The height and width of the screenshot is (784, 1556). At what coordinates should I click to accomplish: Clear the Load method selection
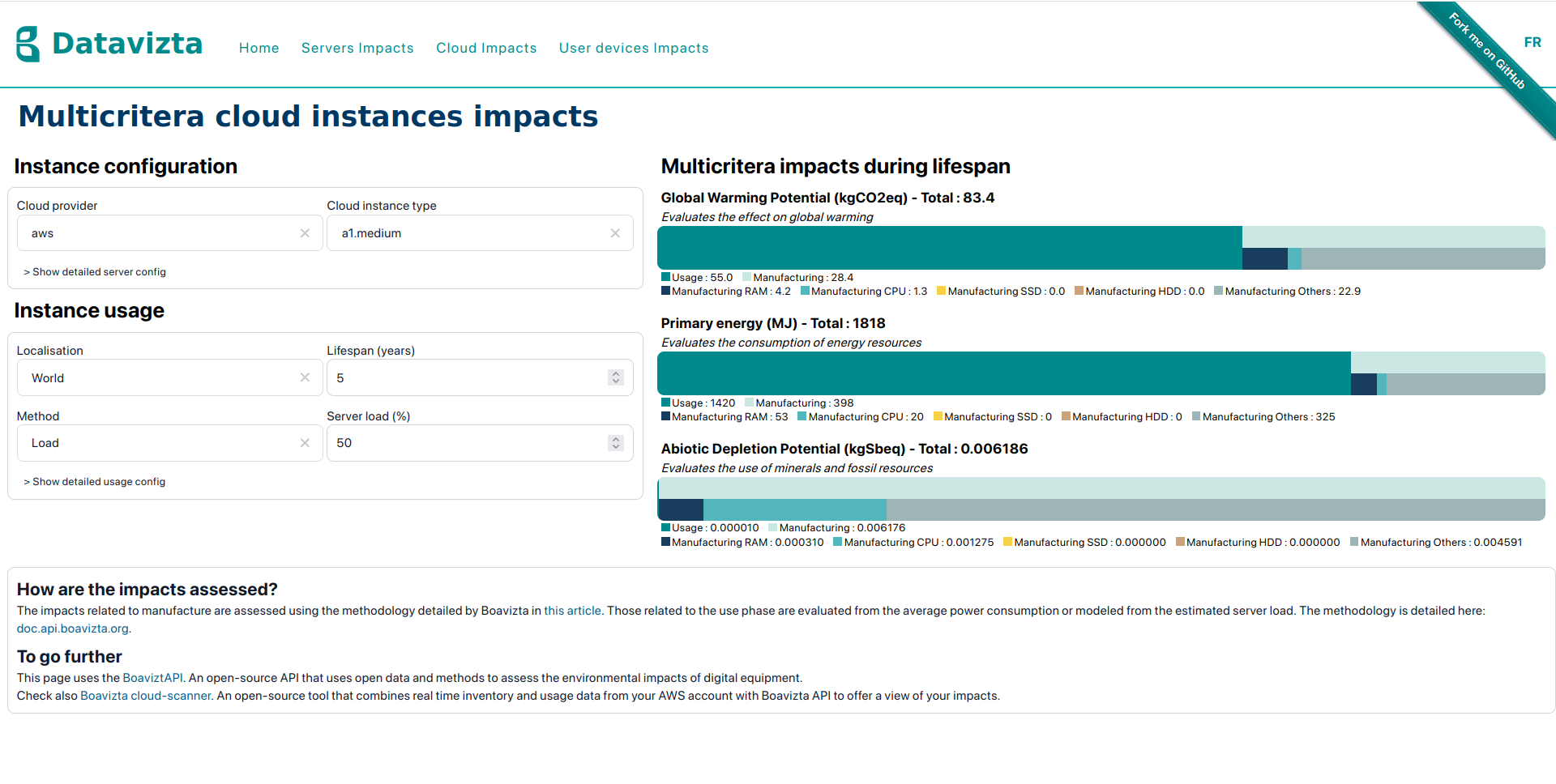tap(305, 443)
